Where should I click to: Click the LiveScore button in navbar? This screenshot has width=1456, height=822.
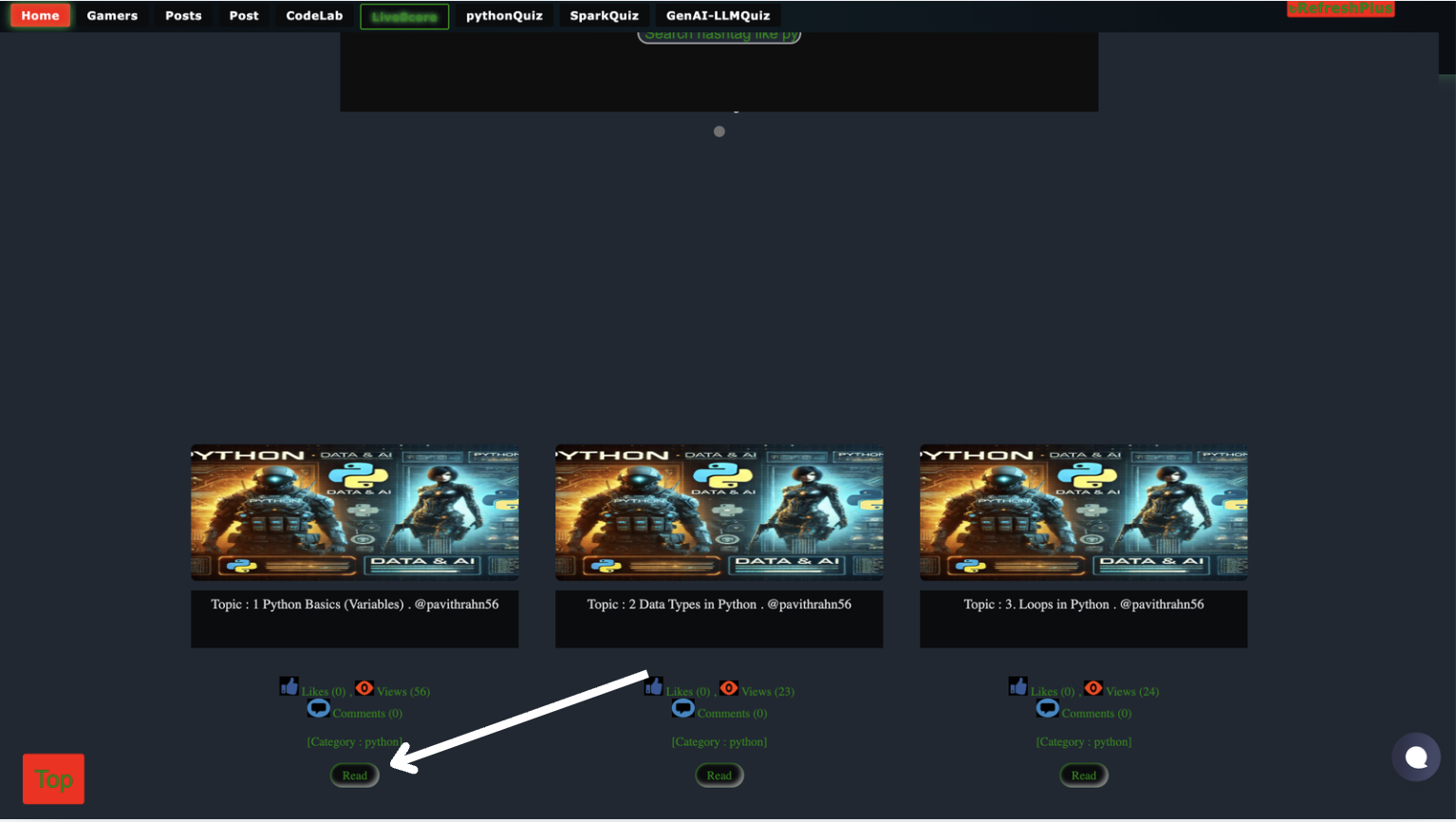[x=404, y=17]
